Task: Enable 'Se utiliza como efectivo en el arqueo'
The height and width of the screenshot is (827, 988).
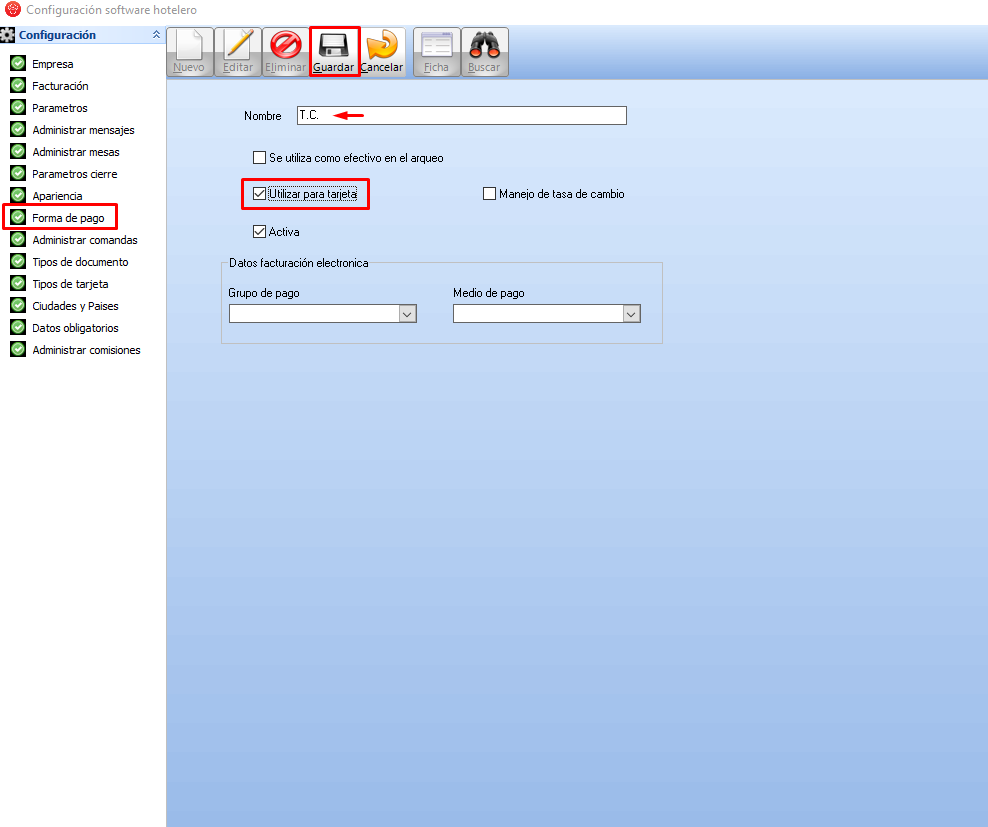Action: tap(260, 158)
